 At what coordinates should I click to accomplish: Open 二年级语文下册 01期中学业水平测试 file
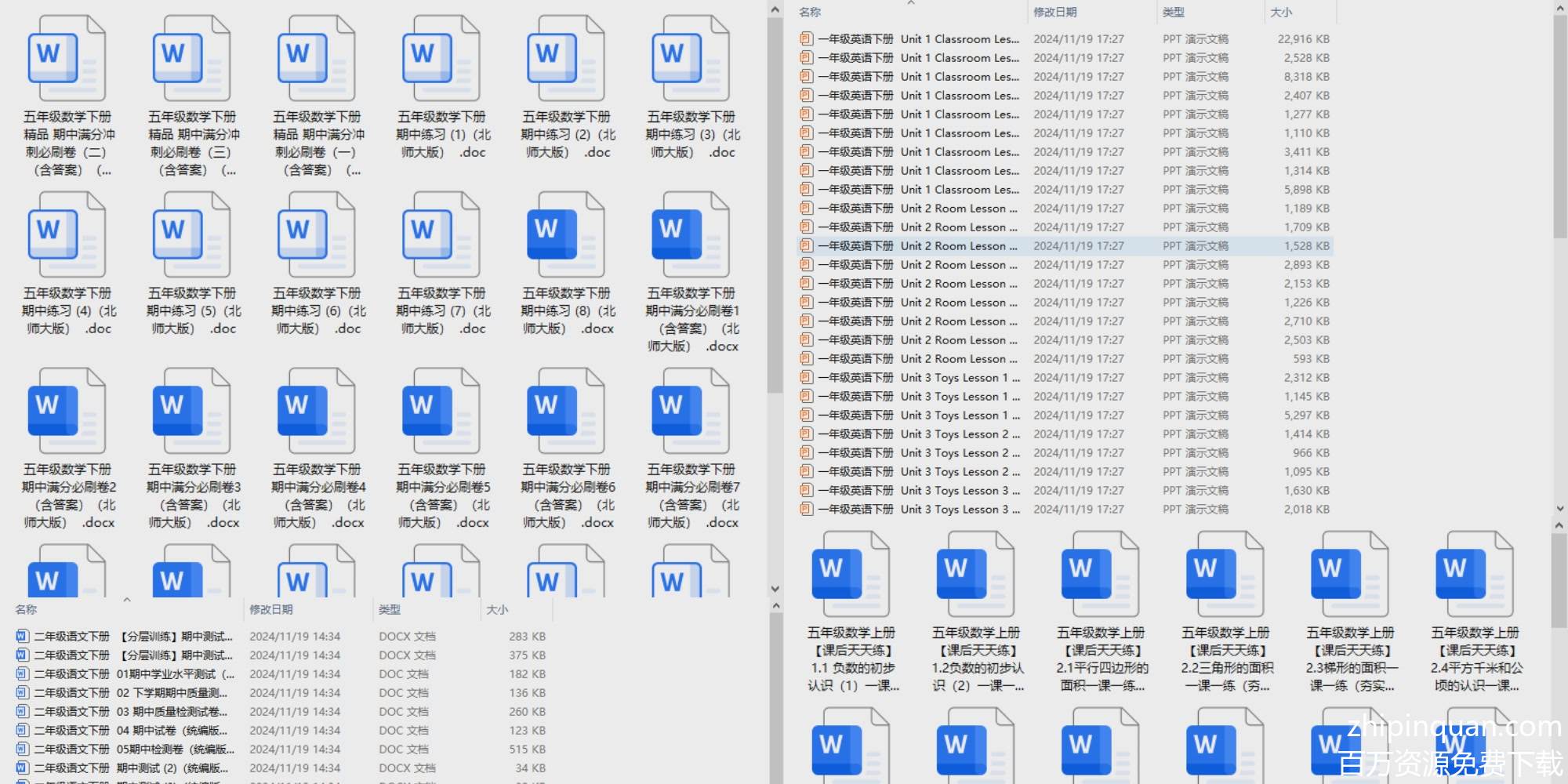pos(133,674)
